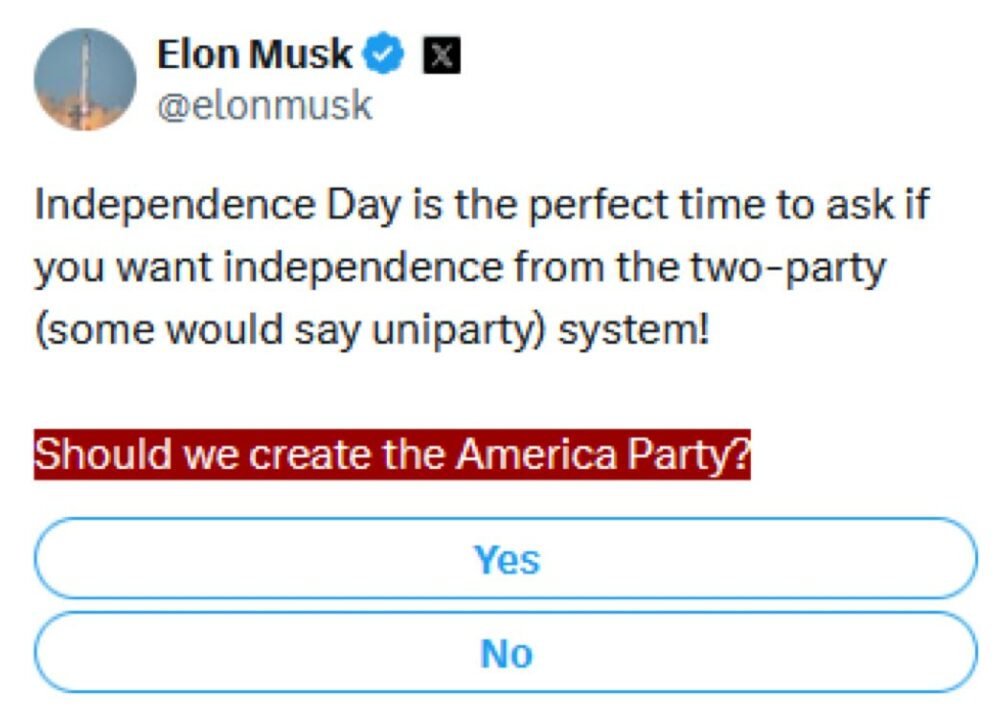
Task: Click the word 'Elon' in the name
Action: (198, 54)
